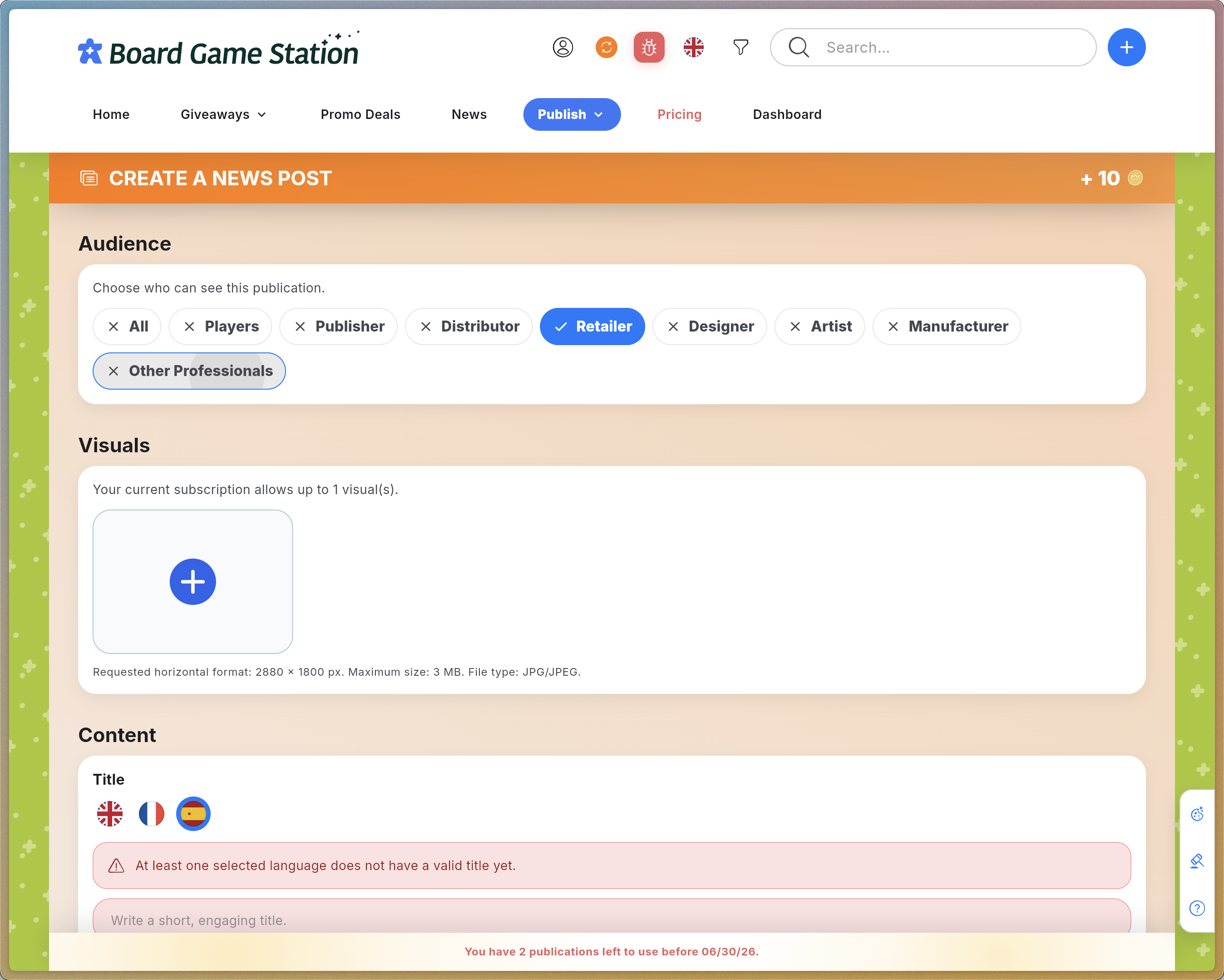Expand the Publish dropdown menu
Image resolution: width=1224 pixels, height=980 pixels.
click(572, 114)
